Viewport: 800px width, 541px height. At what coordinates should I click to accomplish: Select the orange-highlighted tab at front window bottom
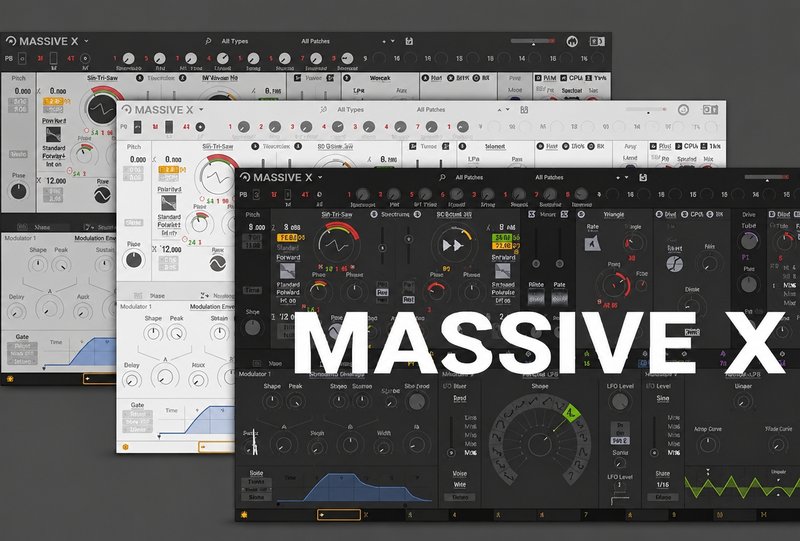tap(339, 514)
